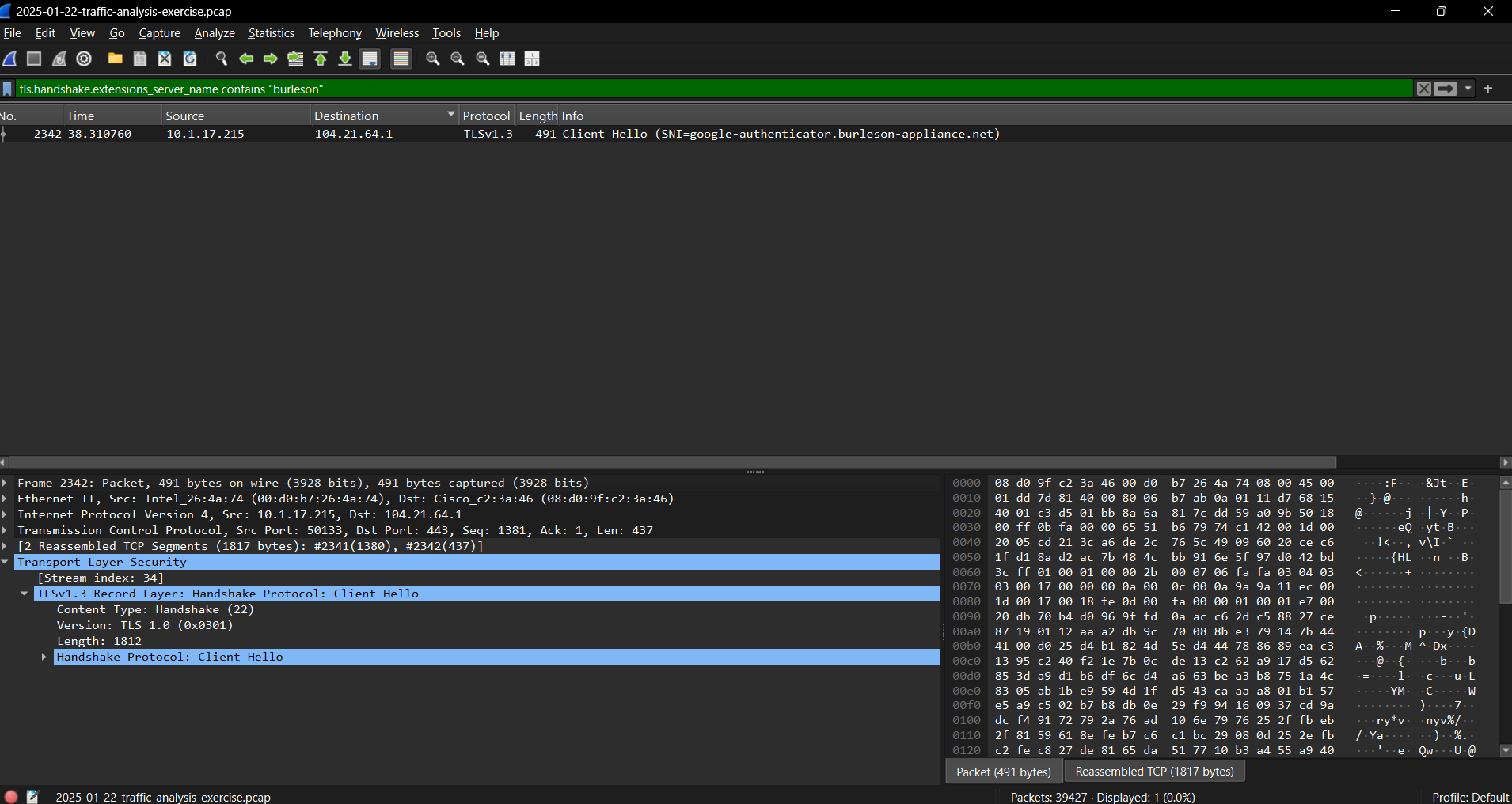Save this capture file
Screen dimensions: 1512x804
click(140, 59)
